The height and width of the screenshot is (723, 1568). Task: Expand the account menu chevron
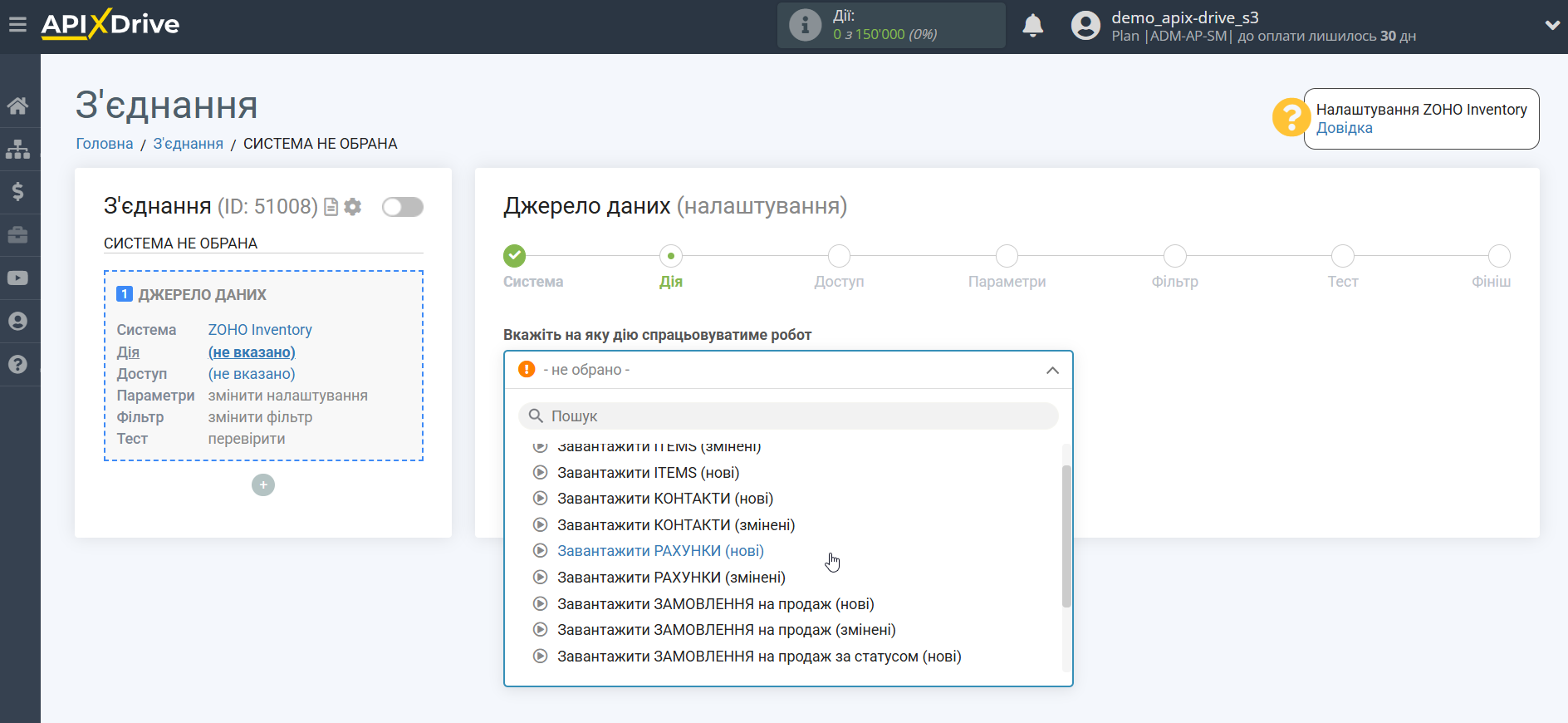pyautogui.click(x=1551, y=25)
